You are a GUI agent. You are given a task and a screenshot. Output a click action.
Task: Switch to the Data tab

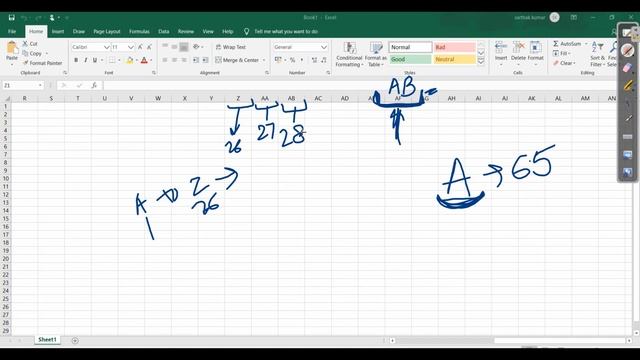point(163,31)
